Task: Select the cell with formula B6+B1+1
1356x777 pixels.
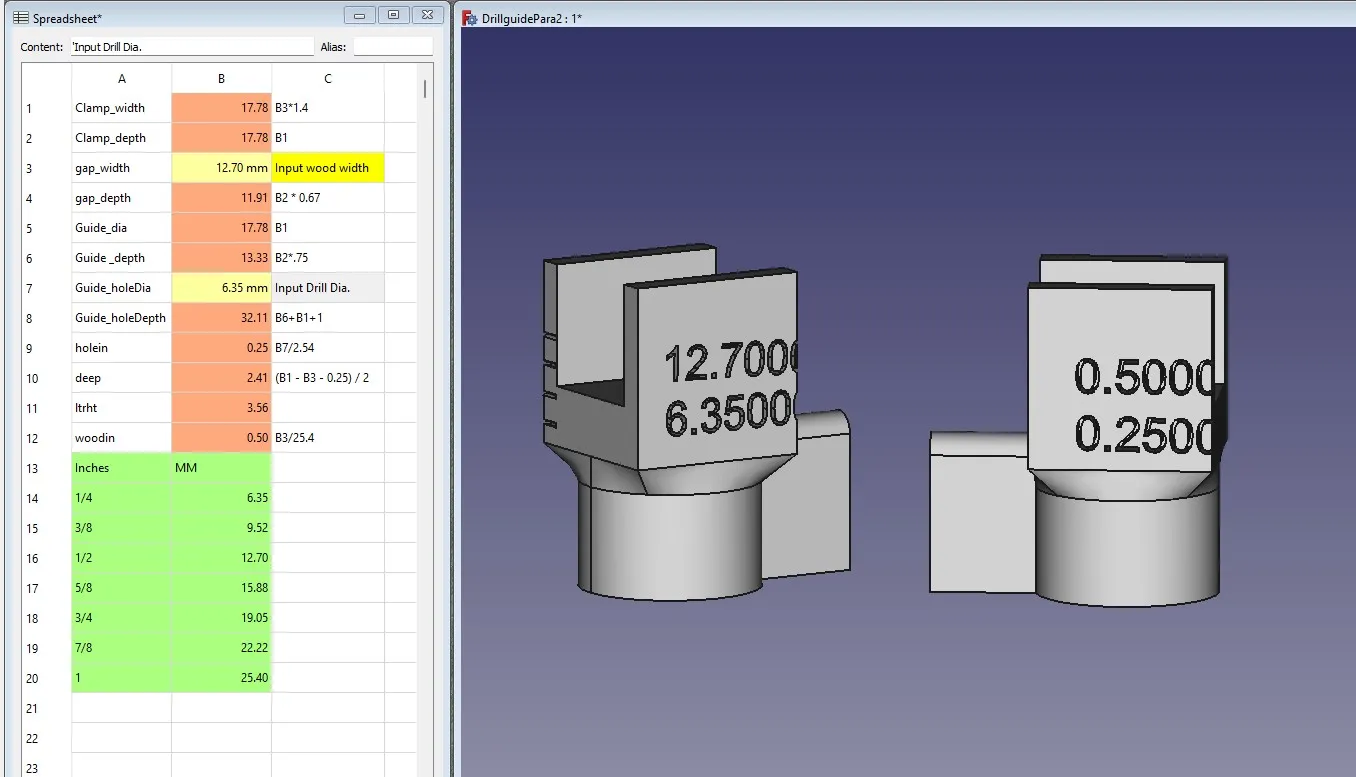Action: (327, 317)
